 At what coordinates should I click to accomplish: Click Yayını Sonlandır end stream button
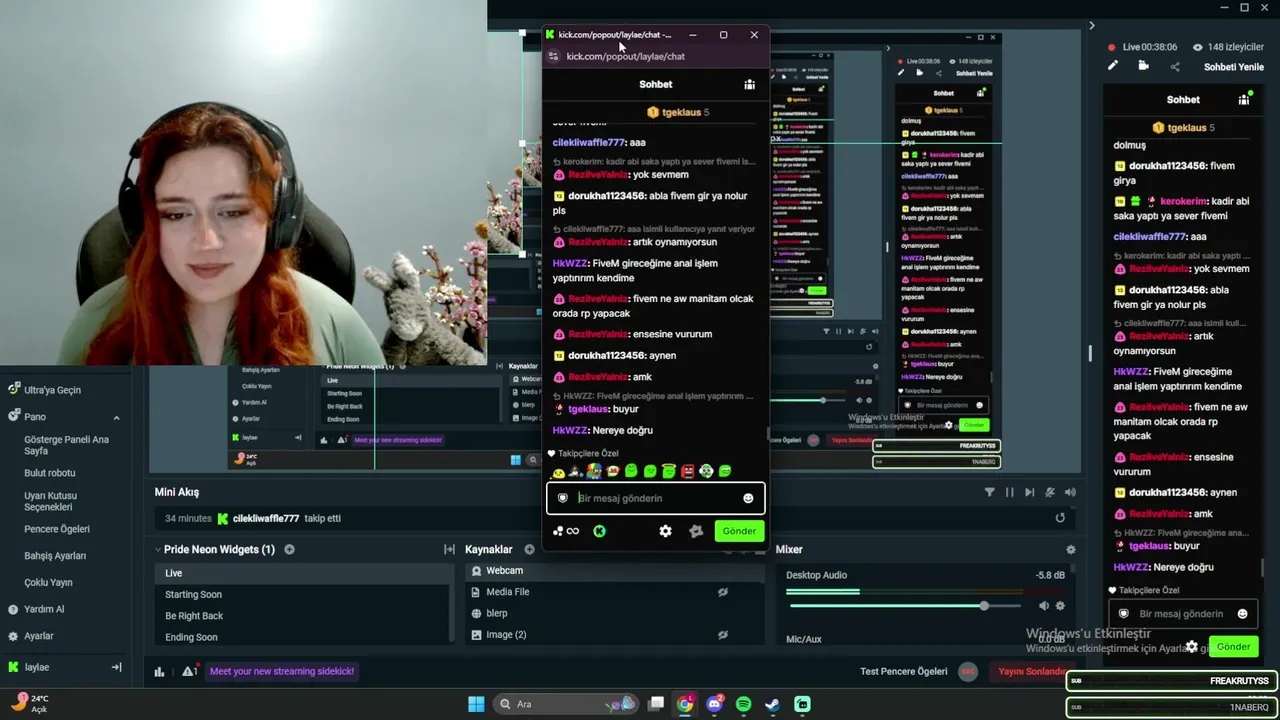point(1030,671)
